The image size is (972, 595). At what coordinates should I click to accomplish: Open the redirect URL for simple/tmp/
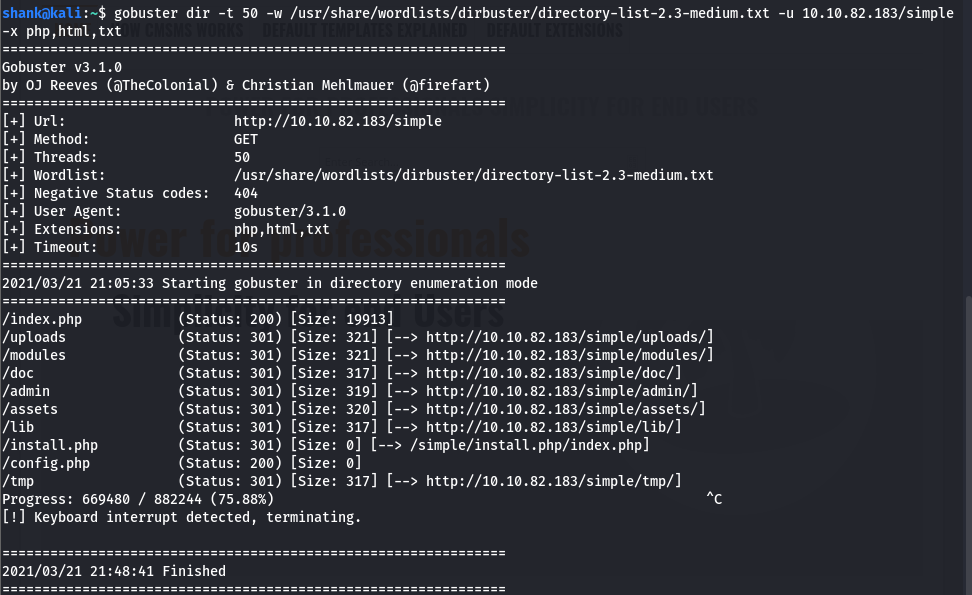[549, 480]
